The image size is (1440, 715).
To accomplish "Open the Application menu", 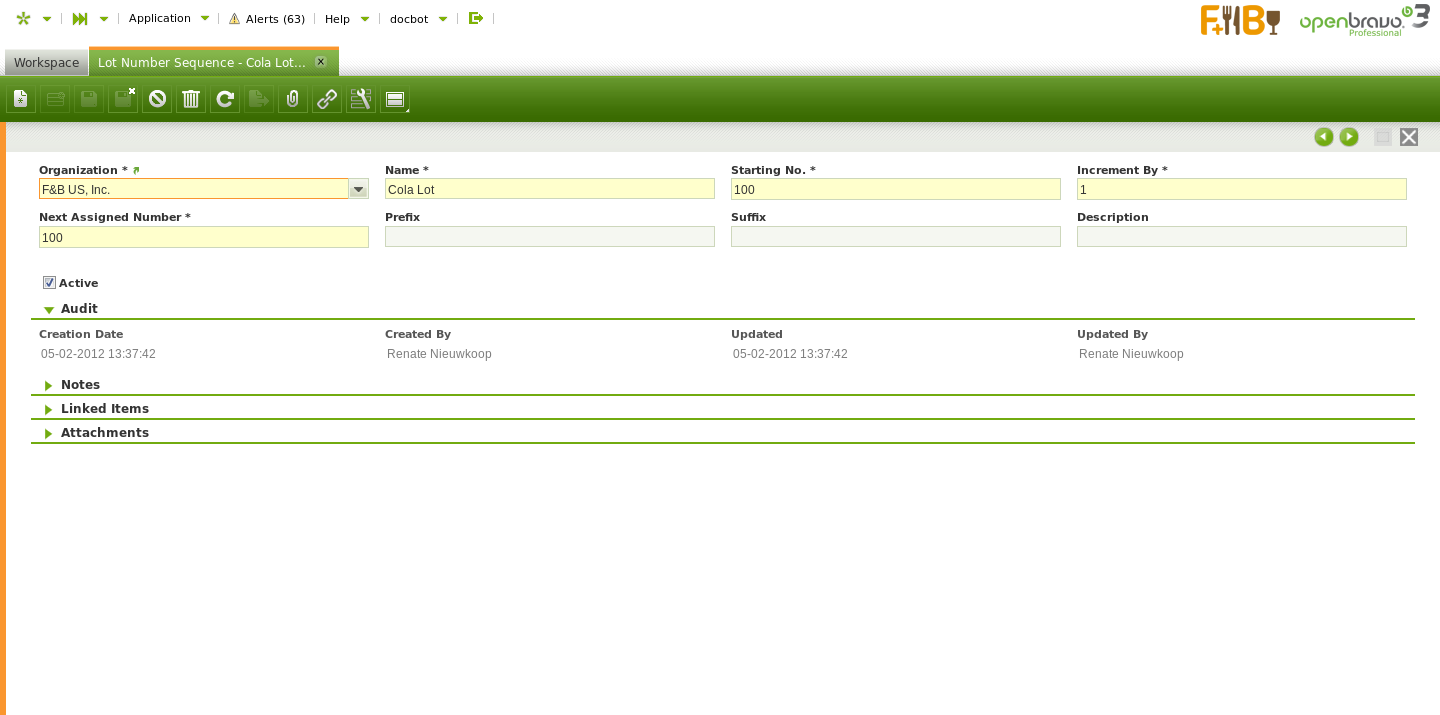I will 168,18.
